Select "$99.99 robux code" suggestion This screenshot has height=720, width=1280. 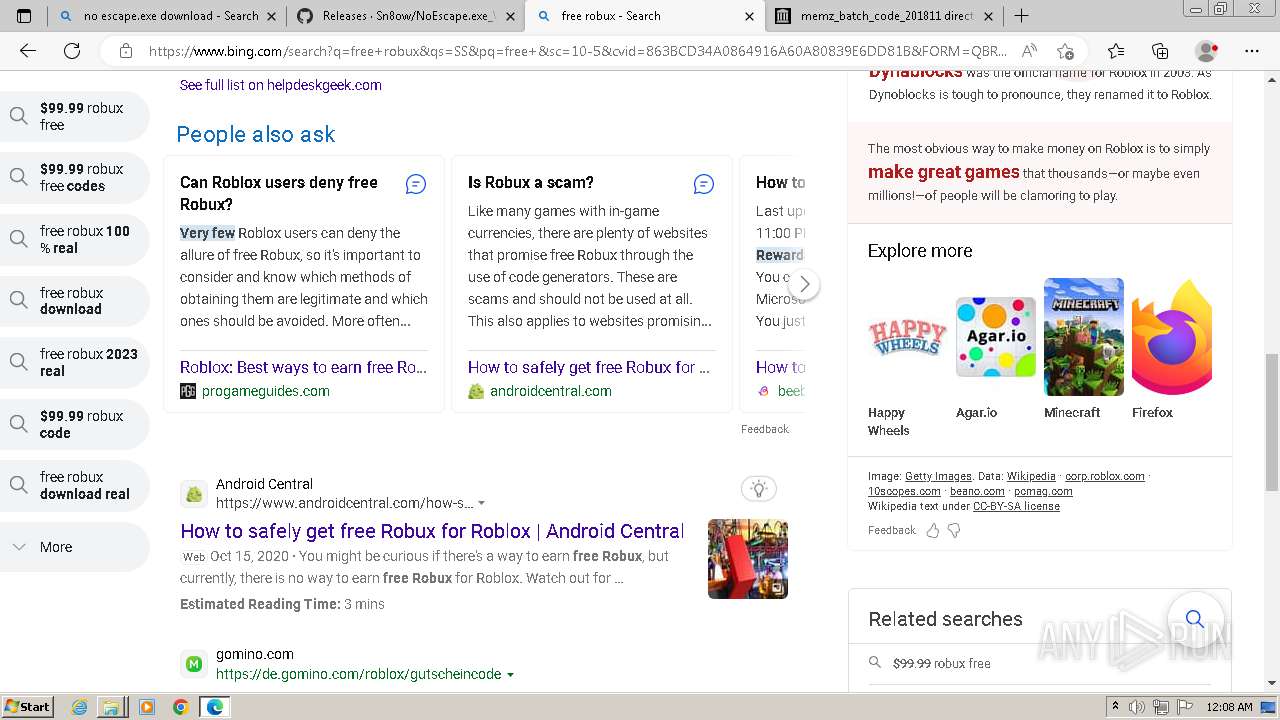[75, 424]
